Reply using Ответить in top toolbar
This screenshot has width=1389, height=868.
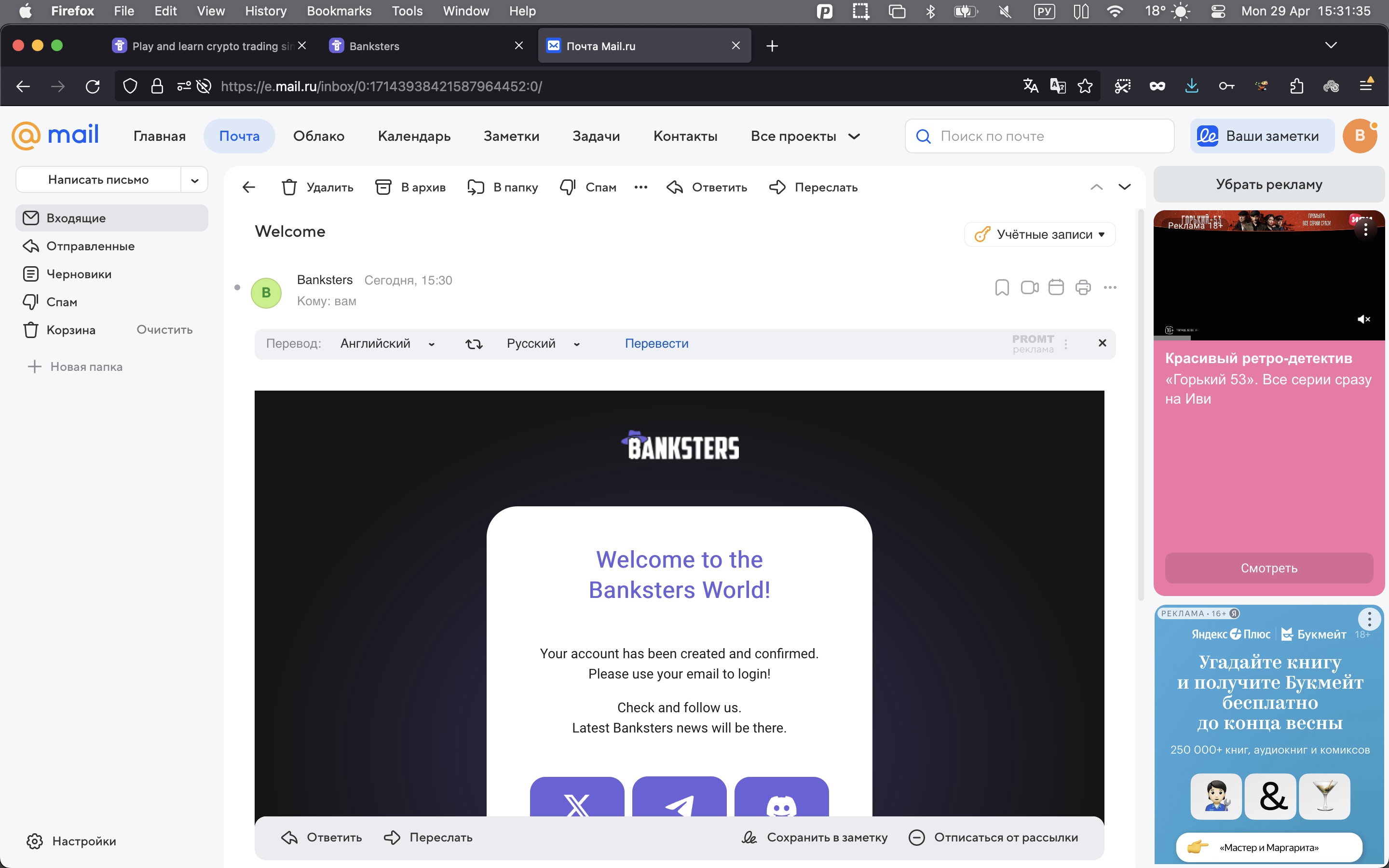click(707, 187)
